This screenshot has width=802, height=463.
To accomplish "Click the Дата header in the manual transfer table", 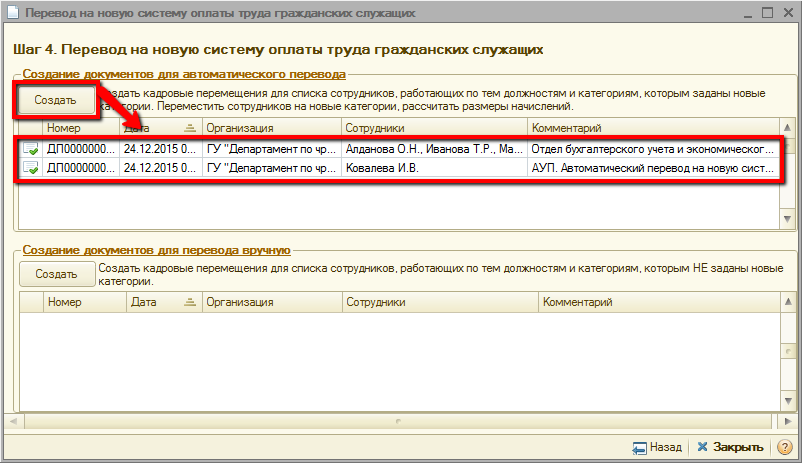I will 160,301.
